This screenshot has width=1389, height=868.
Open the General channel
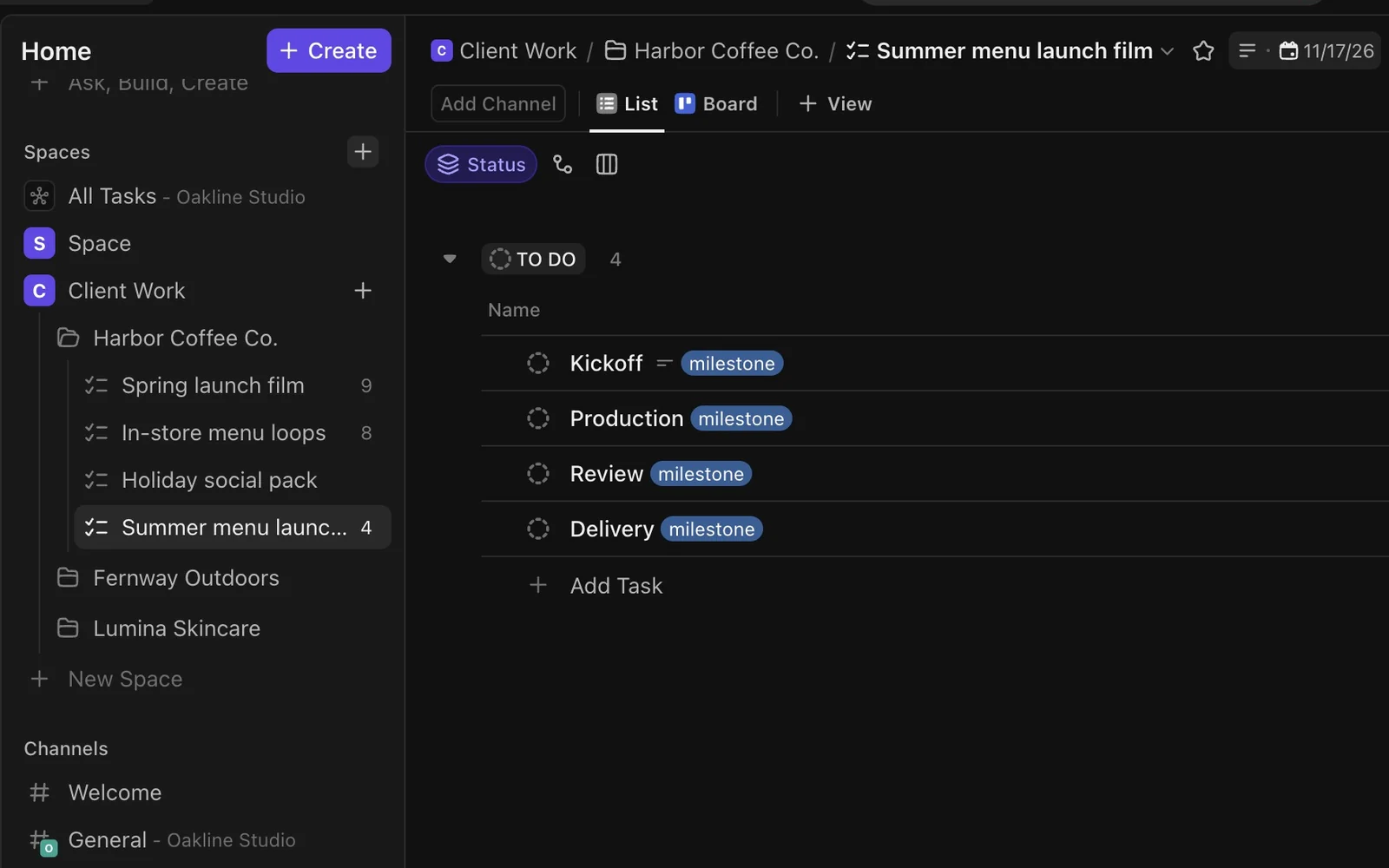pyautogui.click(x=107, y=840)
